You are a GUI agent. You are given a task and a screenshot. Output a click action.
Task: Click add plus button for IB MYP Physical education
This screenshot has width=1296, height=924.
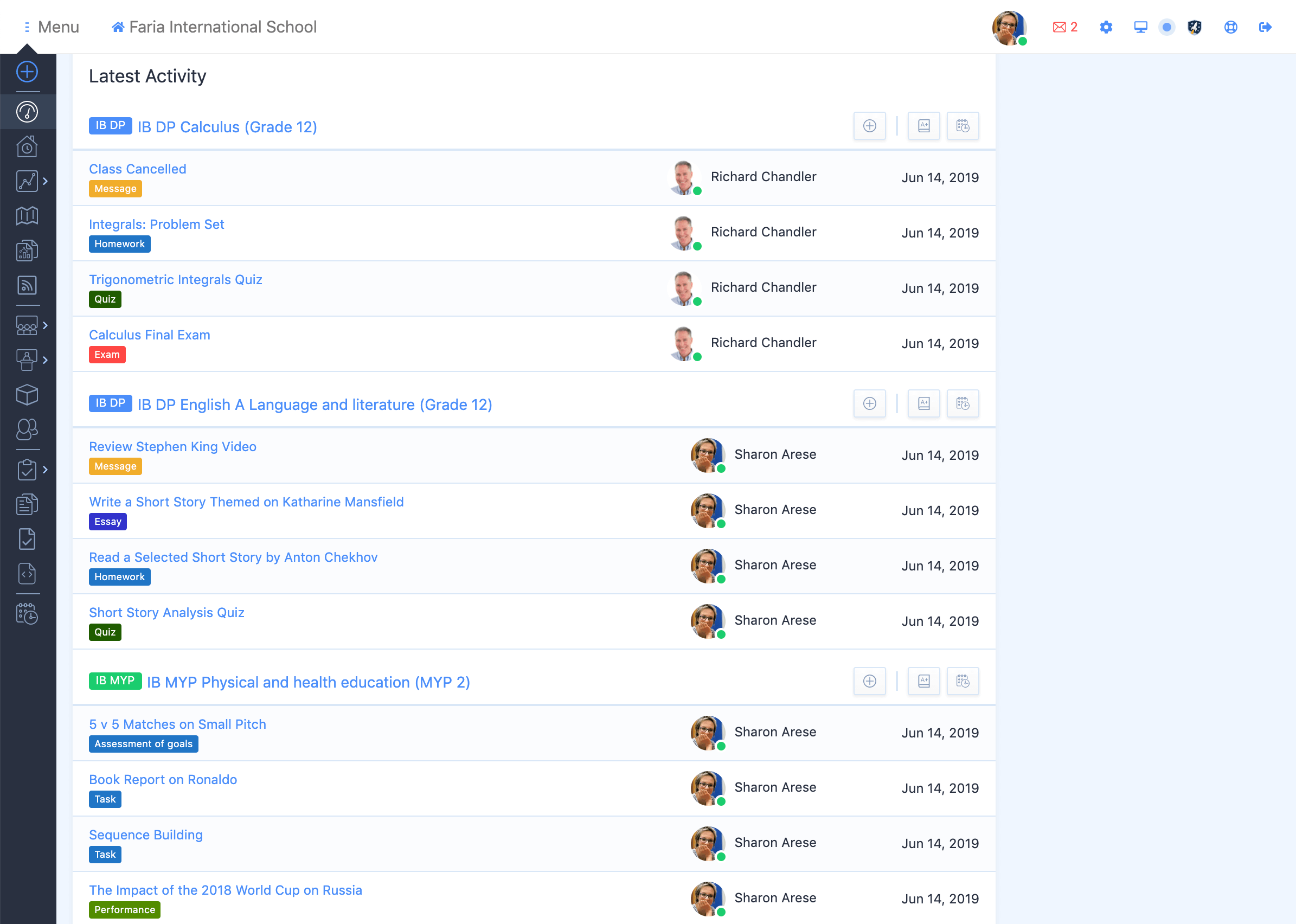coord(869,681)
